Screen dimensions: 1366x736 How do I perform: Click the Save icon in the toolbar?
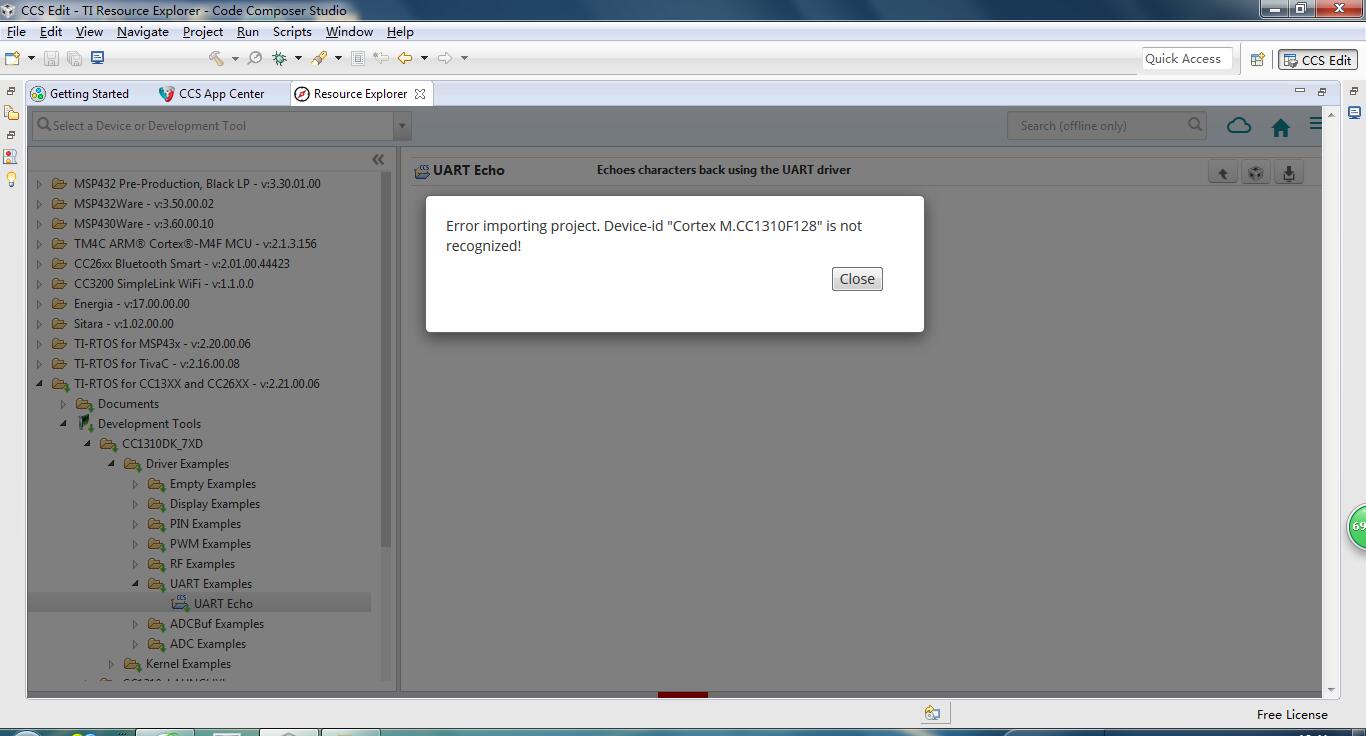[52, 58]
